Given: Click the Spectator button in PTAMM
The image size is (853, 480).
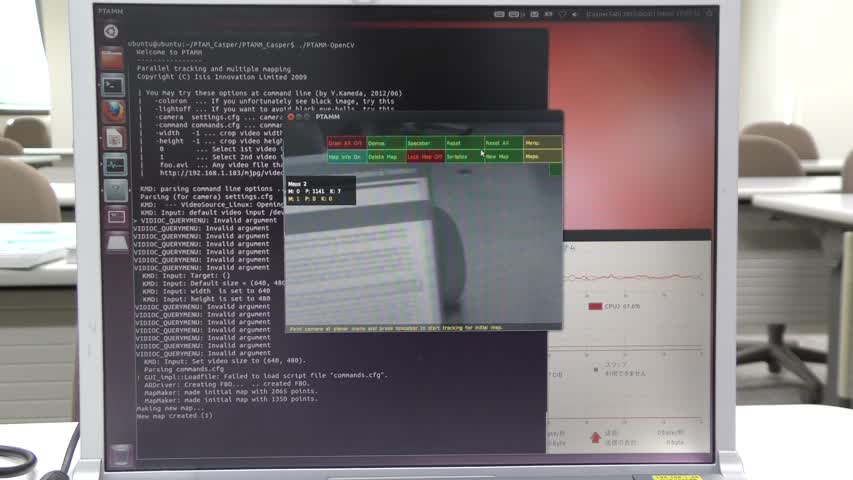Looking at the screenshot, I should pos(425,143).
